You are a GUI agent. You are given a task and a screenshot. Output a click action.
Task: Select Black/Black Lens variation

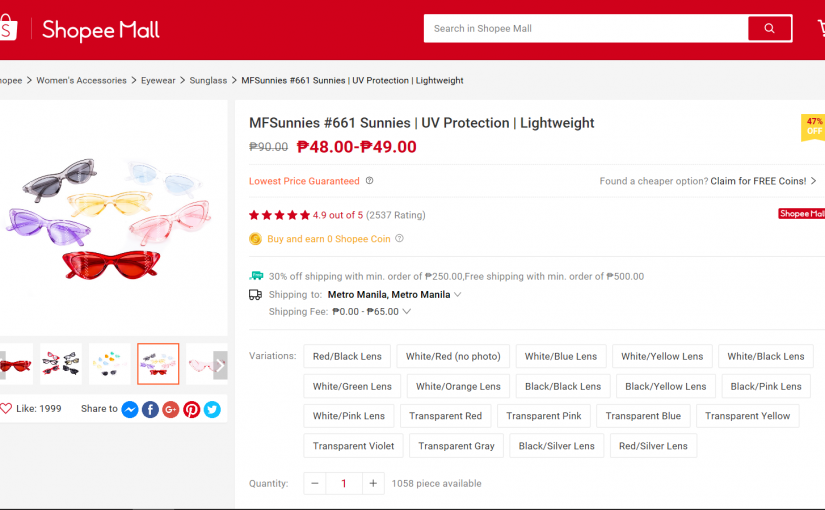pos(563,386)
